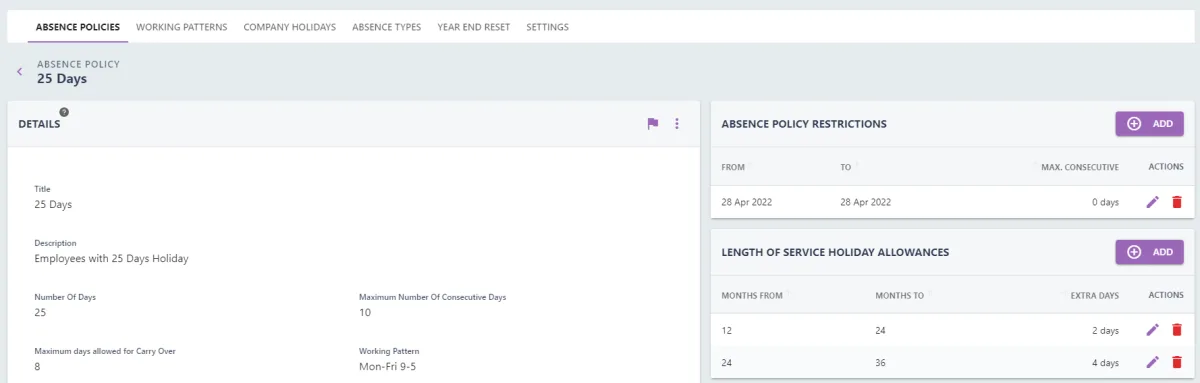Go back using the purple chevron arrow
Screen dimensions: 1200x383
coord(19,72)
